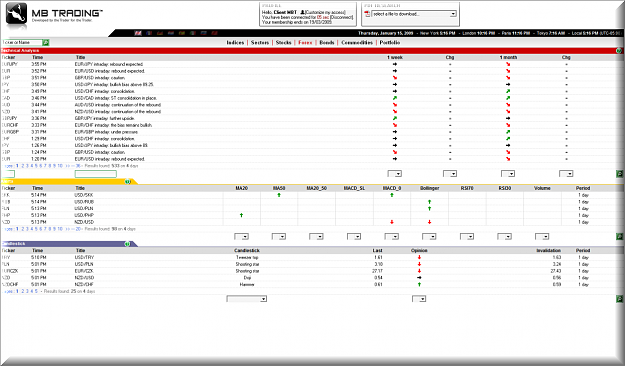Go to page 10 of Alerts results
Image resolution: width=625 pixels, height=366 pixels.
60,229
